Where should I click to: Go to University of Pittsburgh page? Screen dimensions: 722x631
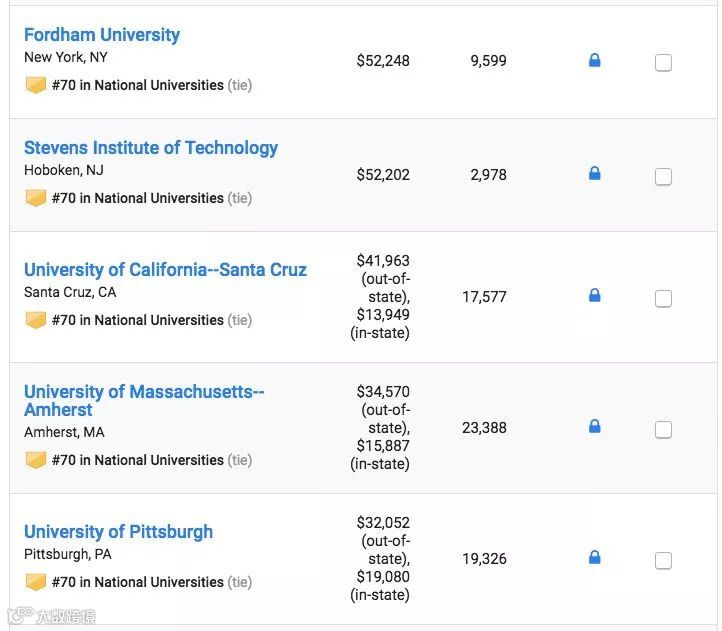click(118, 532)
